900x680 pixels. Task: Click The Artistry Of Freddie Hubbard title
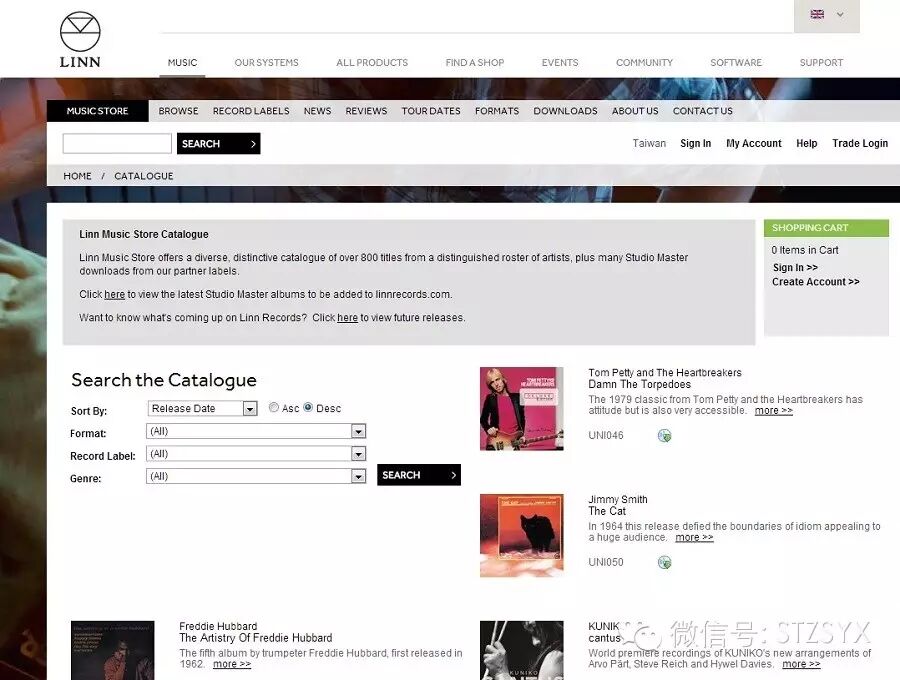[x=255, y=638]
